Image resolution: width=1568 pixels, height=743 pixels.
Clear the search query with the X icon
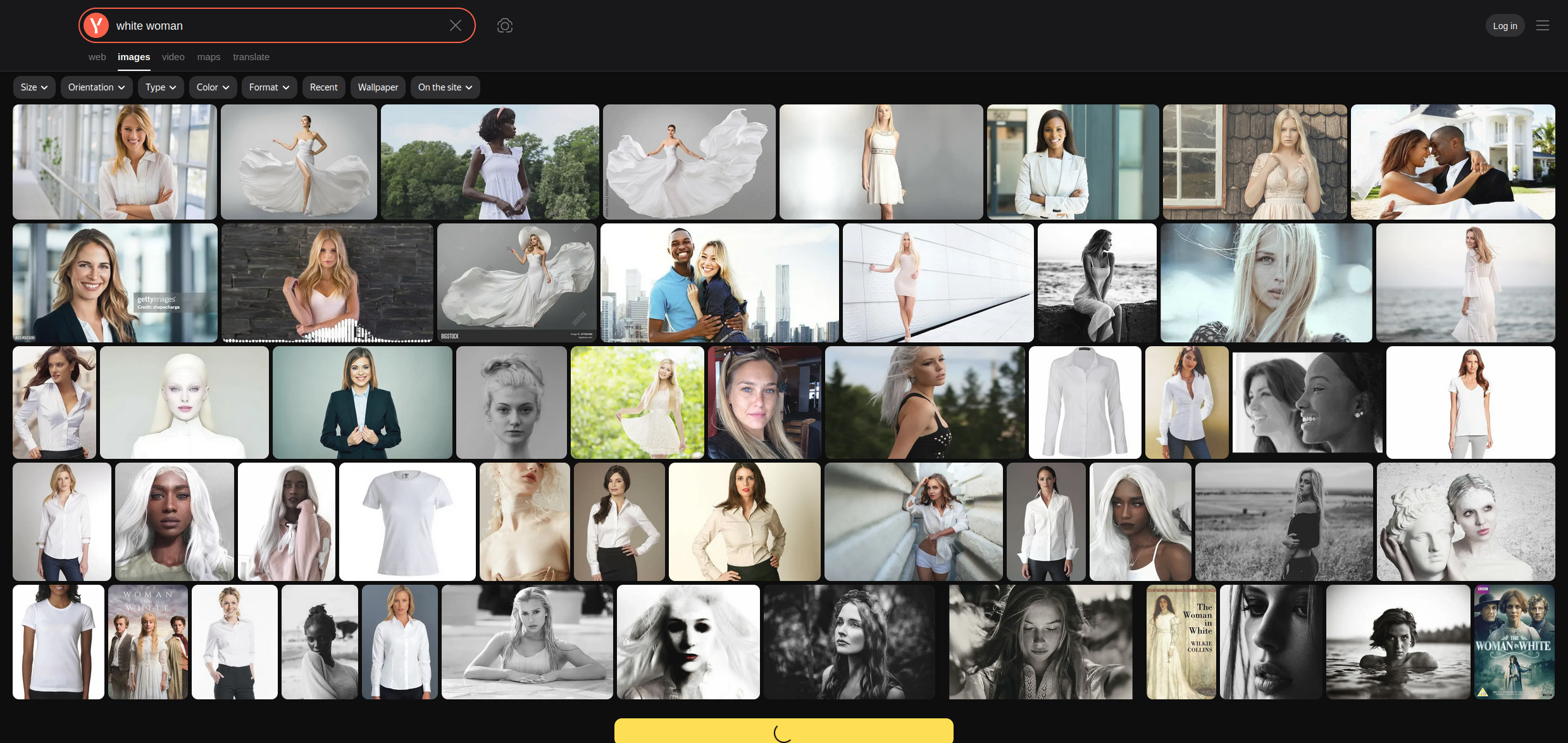pos(456,25)
